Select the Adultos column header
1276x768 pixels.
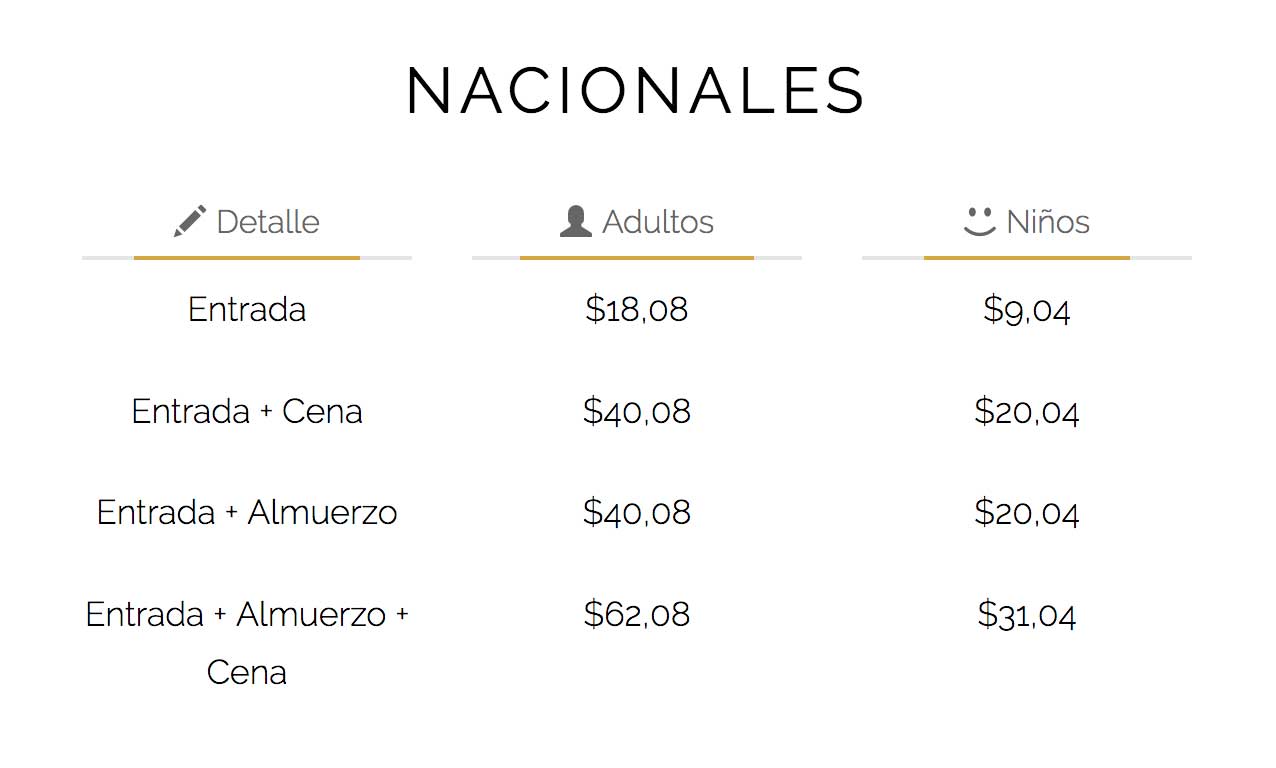pyautogui.click(x=636, y=221)
